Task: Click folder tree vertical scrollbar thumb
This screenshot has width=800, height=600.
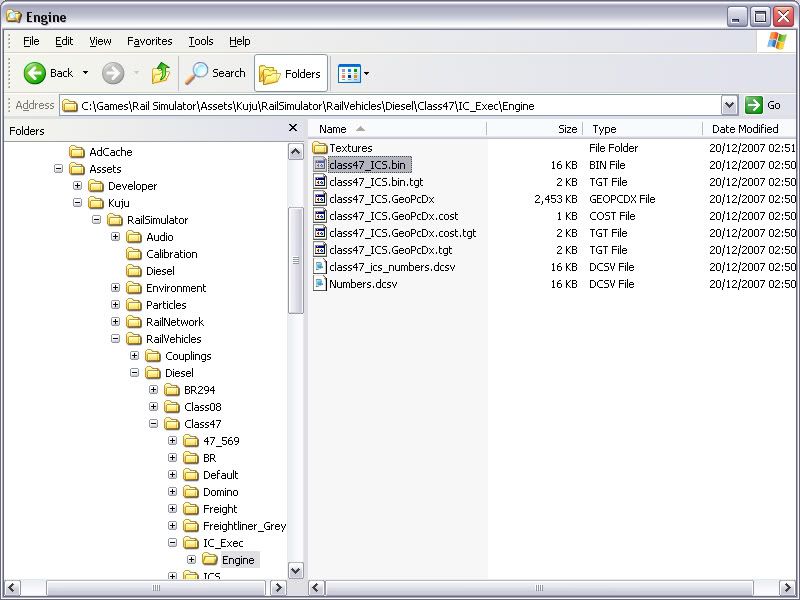Action: pyautogui.click(x=295, y=260)
